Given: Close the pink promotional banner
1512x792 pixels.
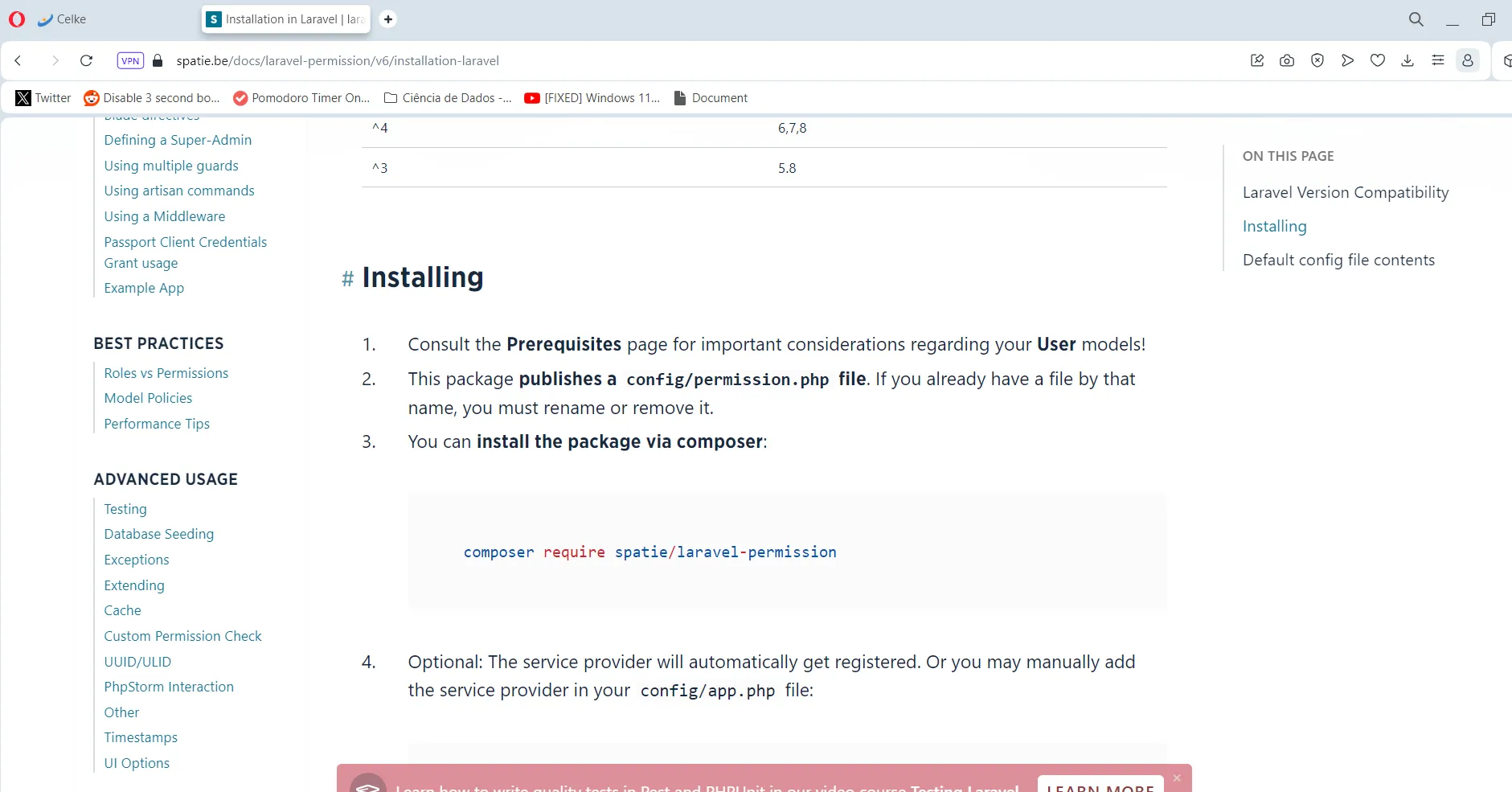Looking at the screenshot, I should [x=1177, y=778].
